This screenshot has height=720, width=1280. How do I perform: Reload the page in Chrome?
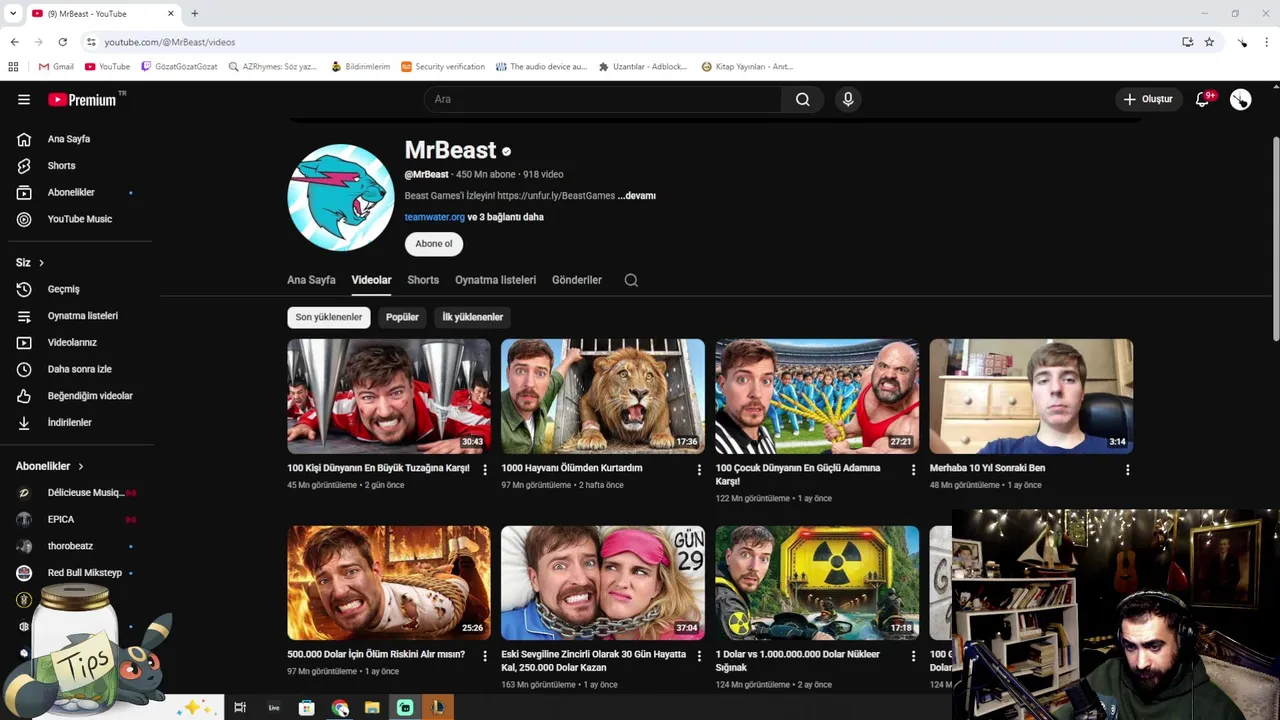[62, 42]
